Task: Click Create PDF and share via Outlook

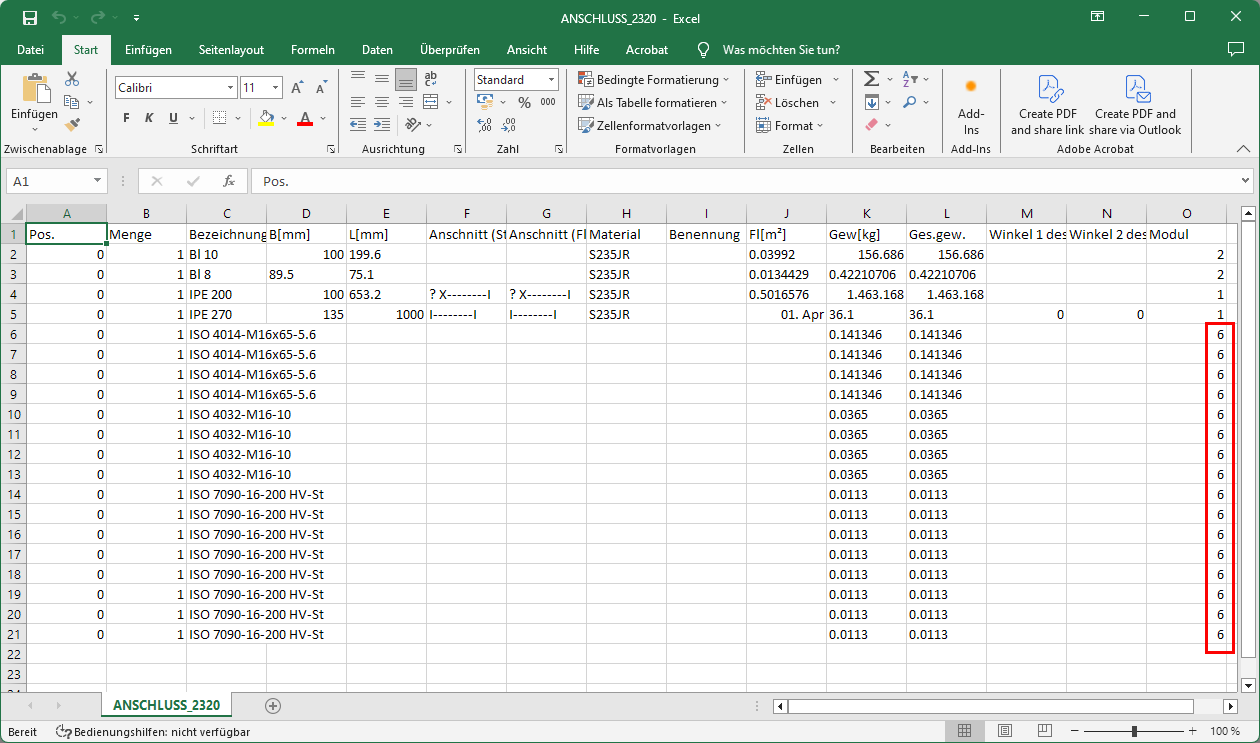Action: (1135, 105)
